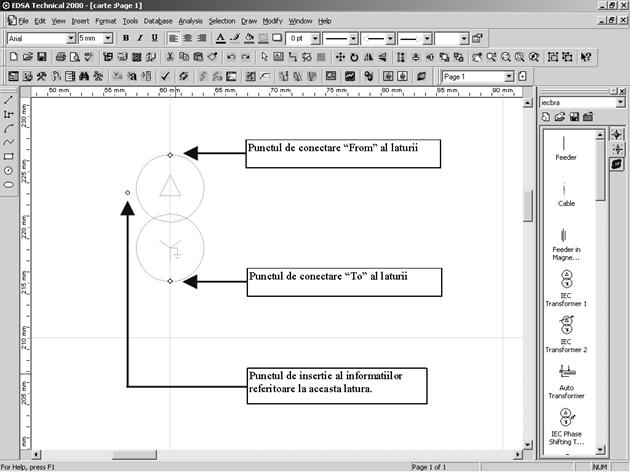Open the Database menu

[157, 20]
